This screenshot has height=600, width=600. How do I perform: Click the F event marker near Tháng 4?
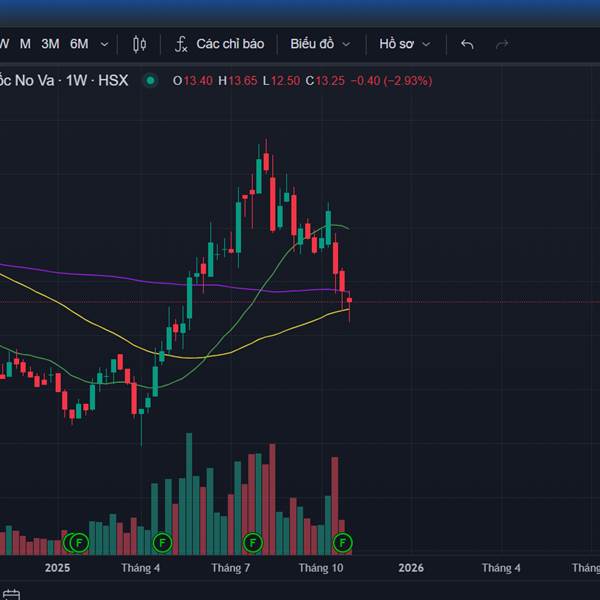tap(163, 543)
